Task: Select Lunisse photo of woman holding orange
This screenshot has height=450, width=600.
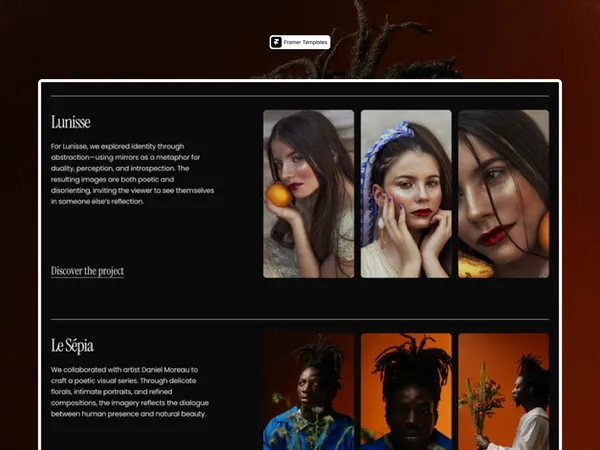Action: click(x=308, y=194)
